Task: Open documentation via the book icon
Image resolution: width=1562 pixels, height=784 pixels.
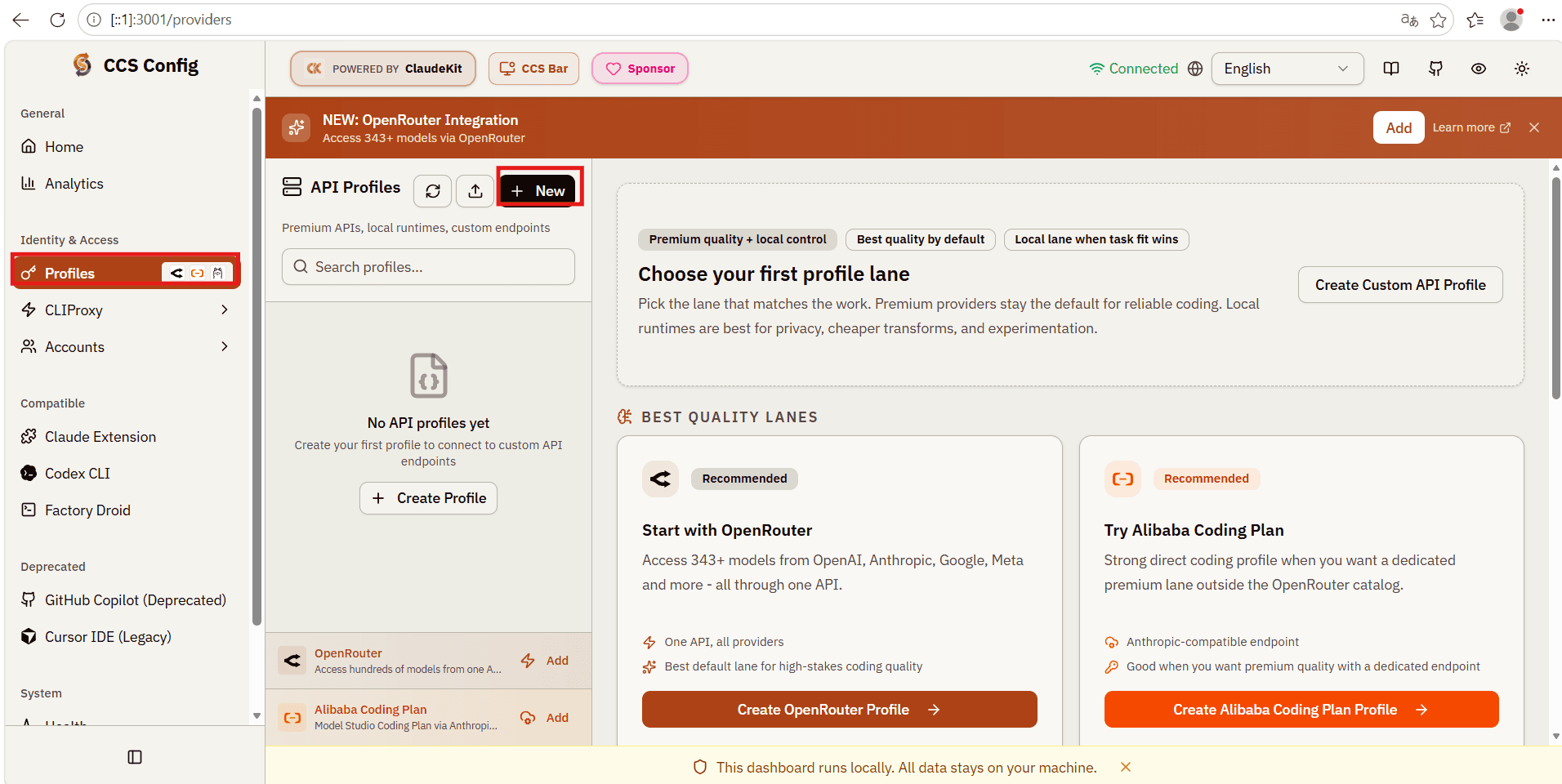Action: [1391, 69]
